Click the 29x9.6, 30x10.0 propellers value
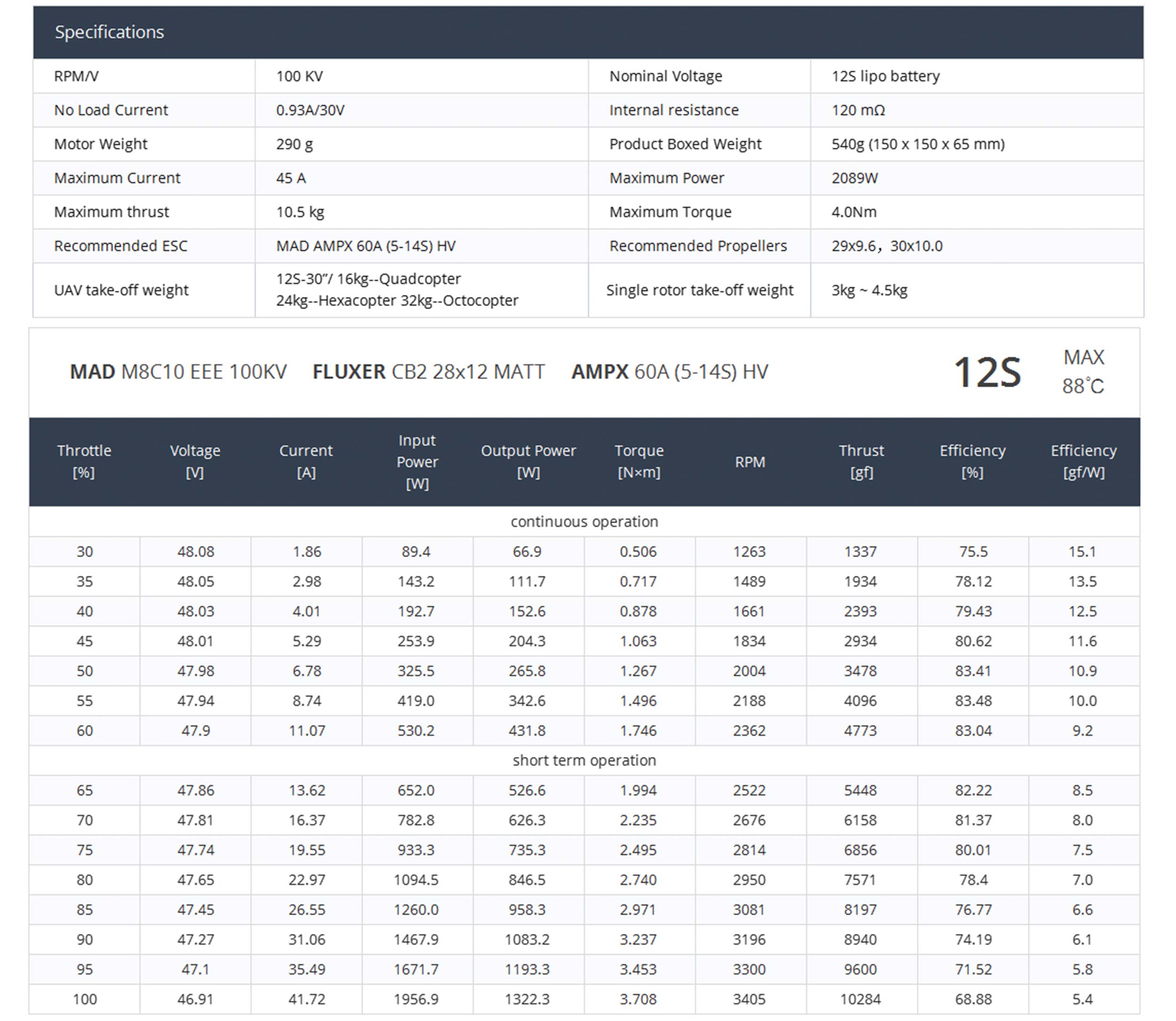The height and width of the screenshot is (1021, 1176). pos(887,246)
